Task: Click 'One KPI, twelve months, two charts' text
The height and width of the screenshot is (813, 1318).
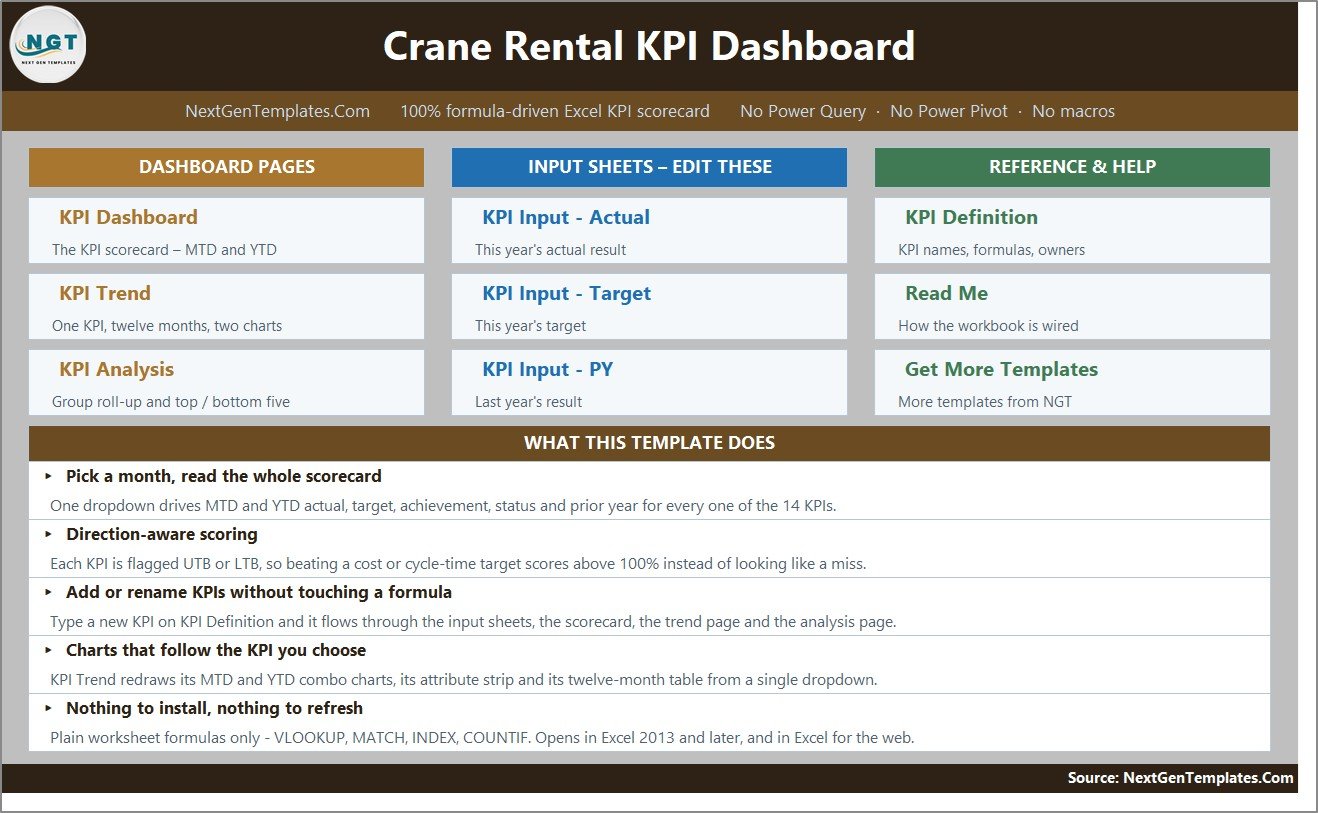Action: coord(167,326)
